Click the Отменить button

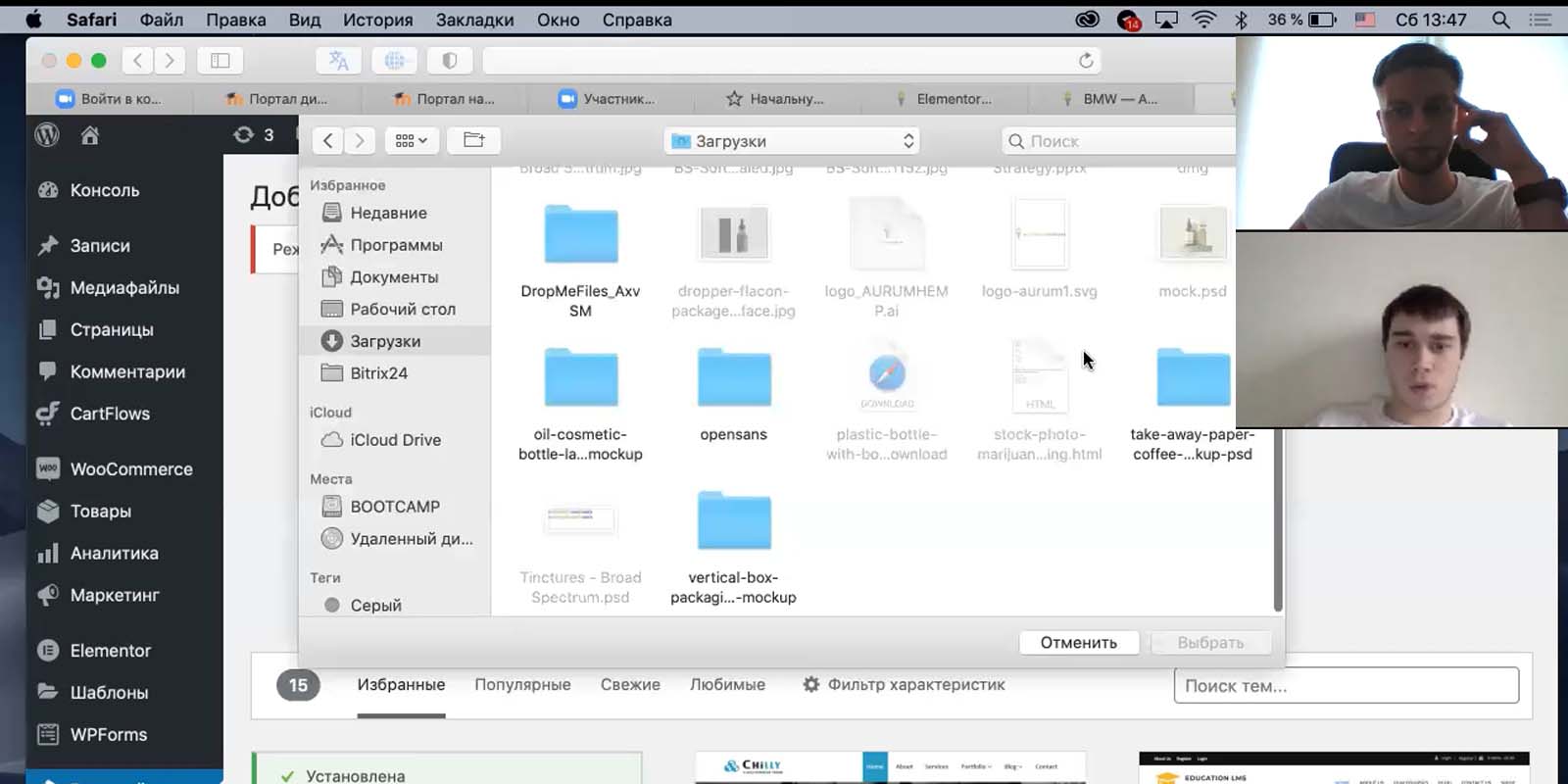click(x=1079, y=643)
